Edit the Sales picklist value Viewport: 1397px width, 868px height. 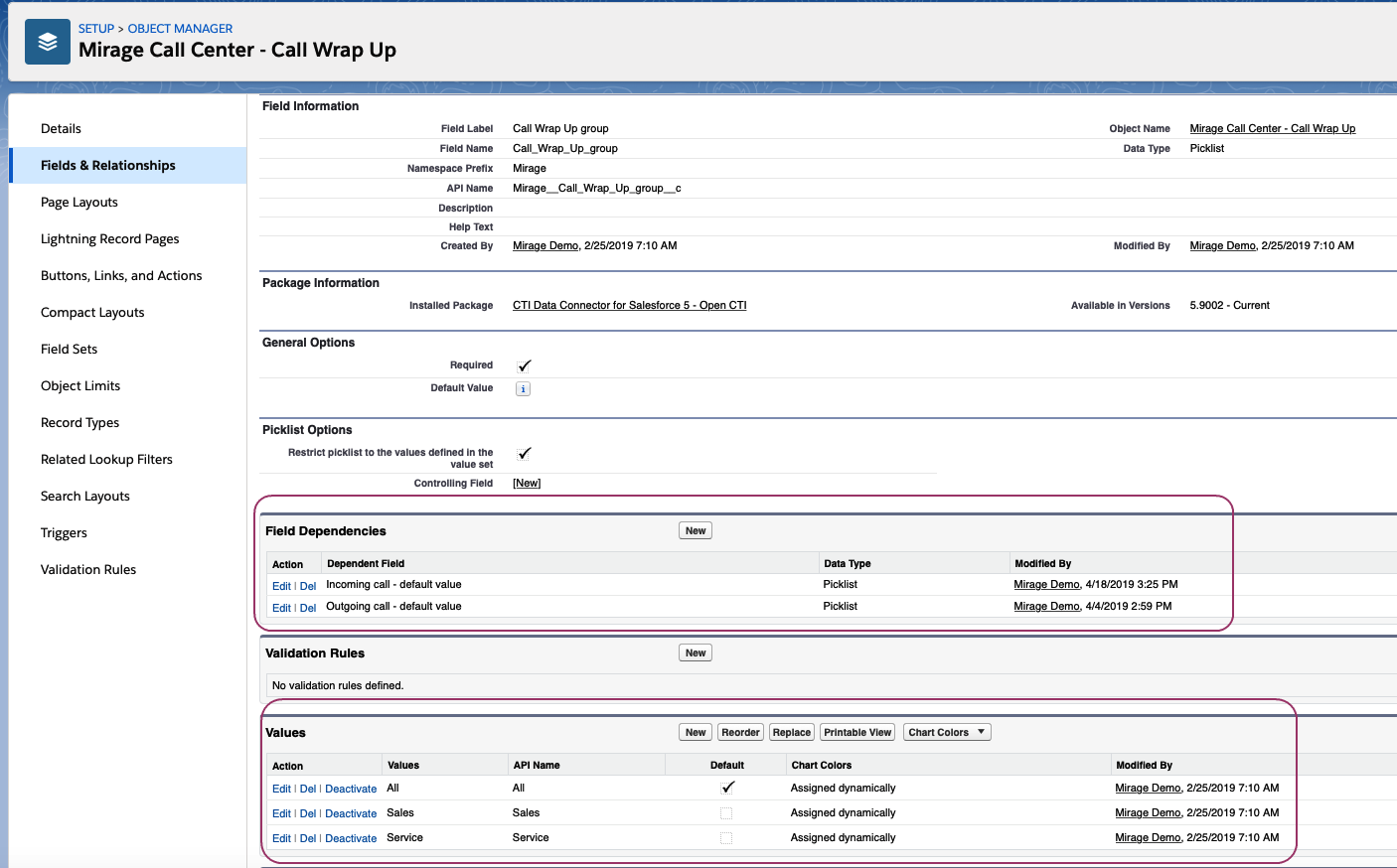(x=281, y=814)
